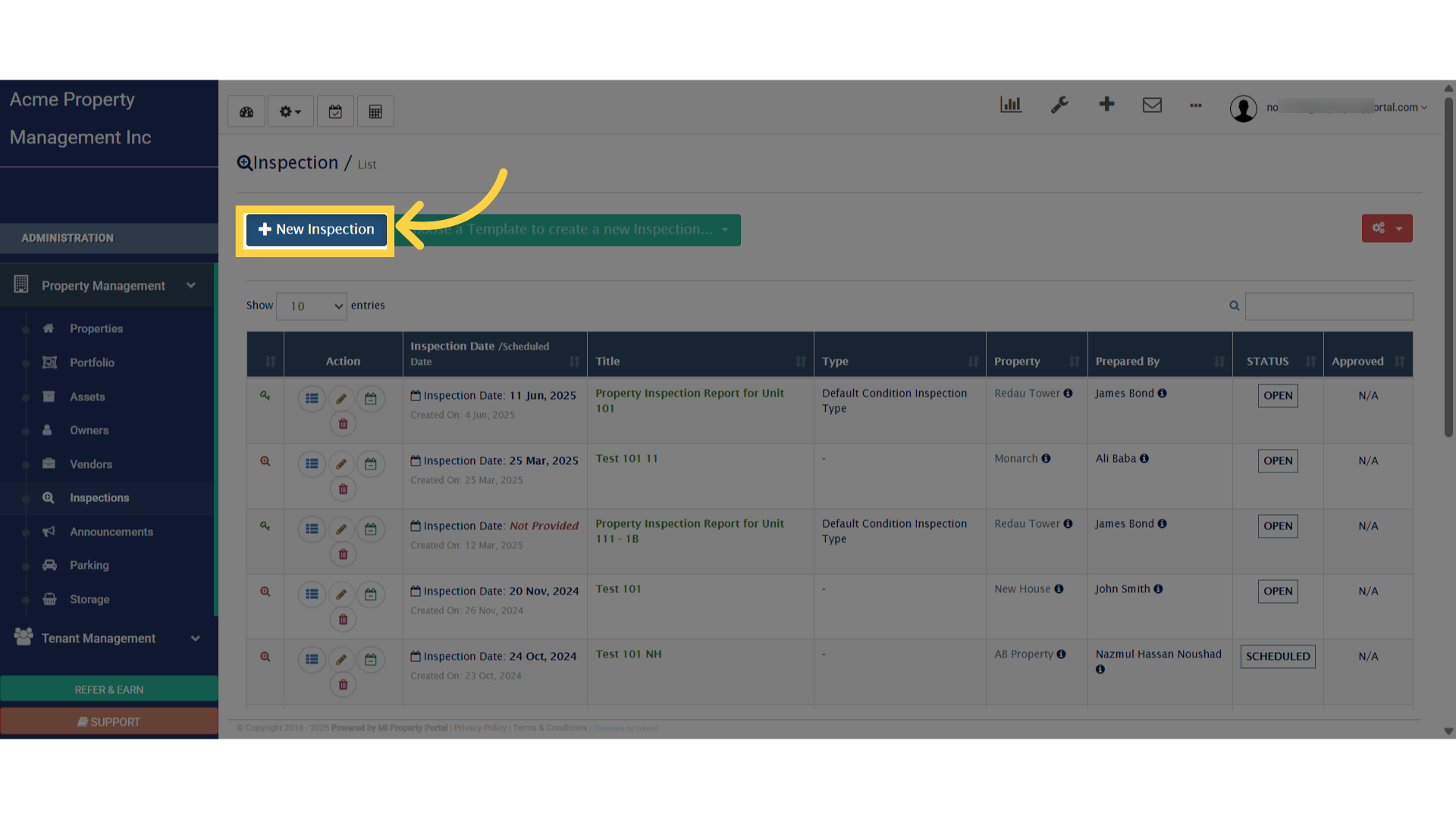This screenshot has width=1456, height=819.
Task: Click the list details icon in first row
Action: (312, 398)
